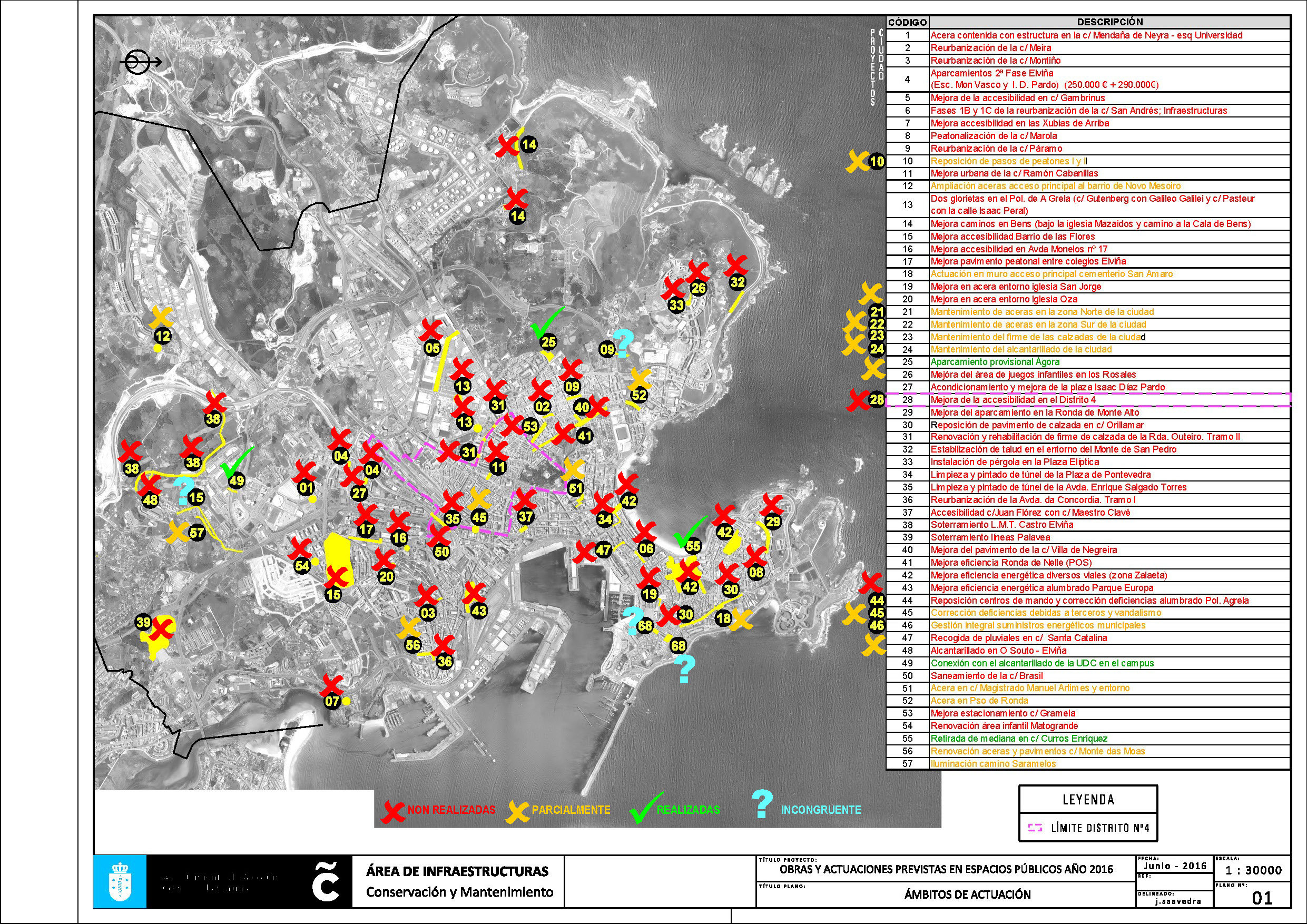Click row 57 Iluminación camino Saramelos
The image size is (1307, 924).
pos(1088,763)
